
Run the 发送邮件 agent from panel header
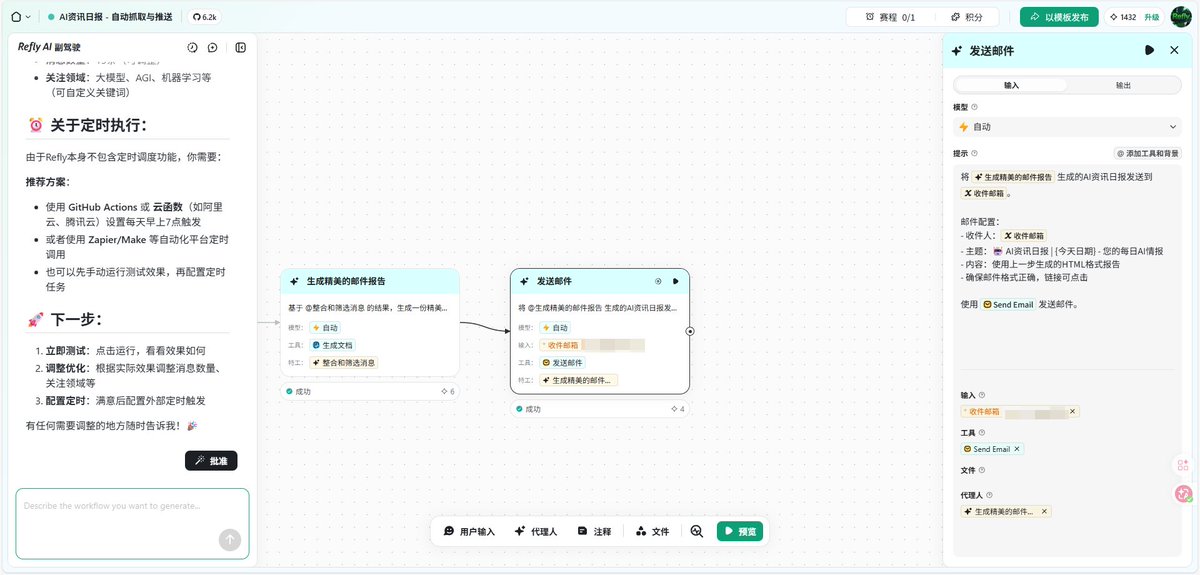coord(1150,50)
